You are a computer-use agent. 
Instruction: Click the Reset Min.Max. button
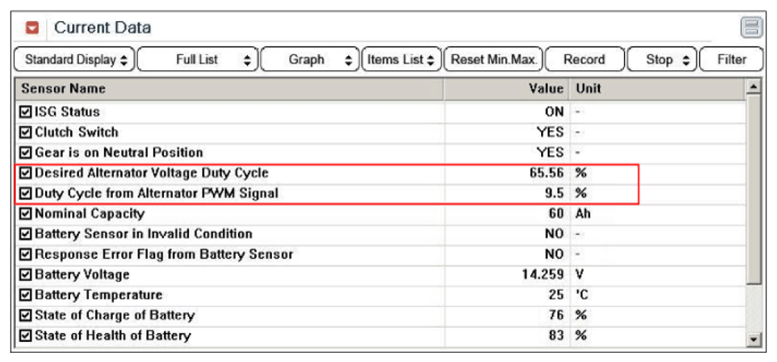tap(494, 60)
